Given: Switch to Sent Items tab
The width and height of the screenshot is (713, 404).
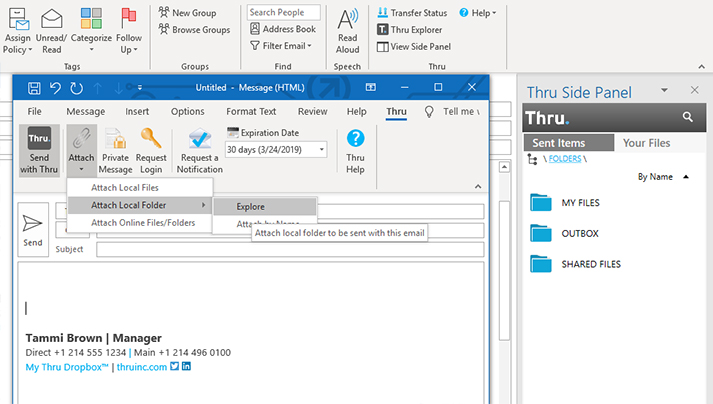Looking at the screenshot, I should tap(568, 143).
